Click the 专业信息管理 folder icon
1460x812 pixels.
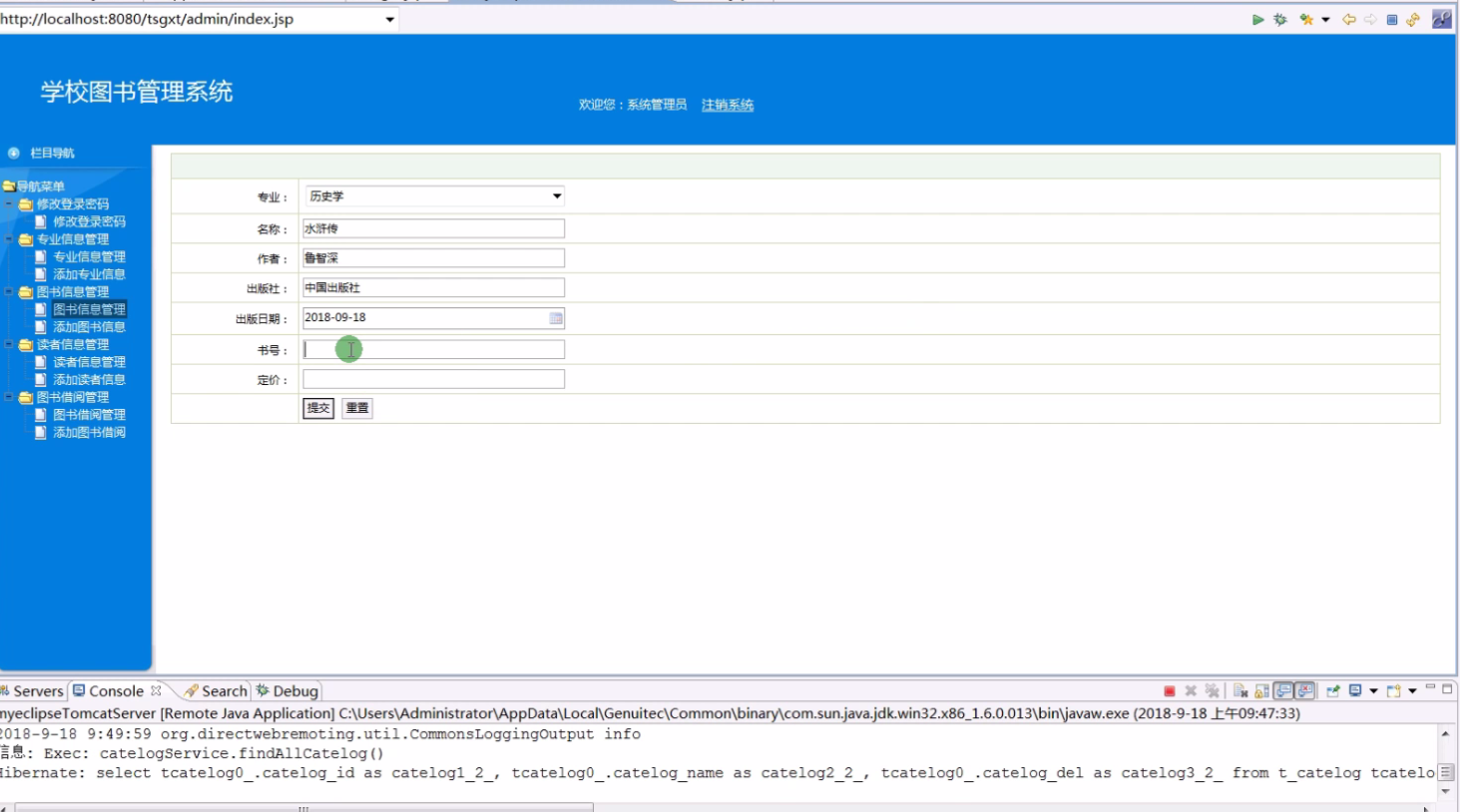26,239
